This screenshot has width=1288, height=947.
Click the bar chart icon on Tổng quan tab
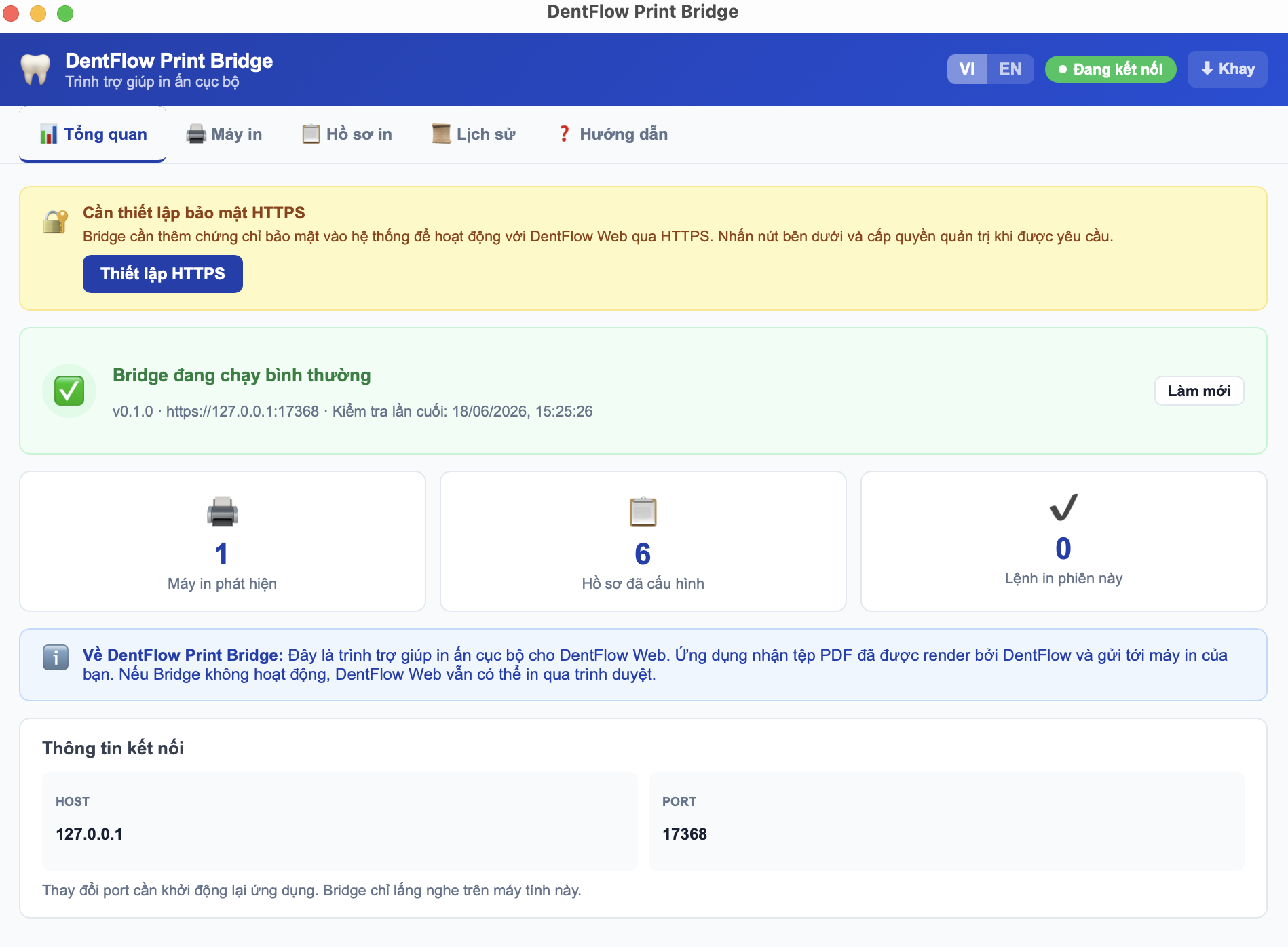49,134
